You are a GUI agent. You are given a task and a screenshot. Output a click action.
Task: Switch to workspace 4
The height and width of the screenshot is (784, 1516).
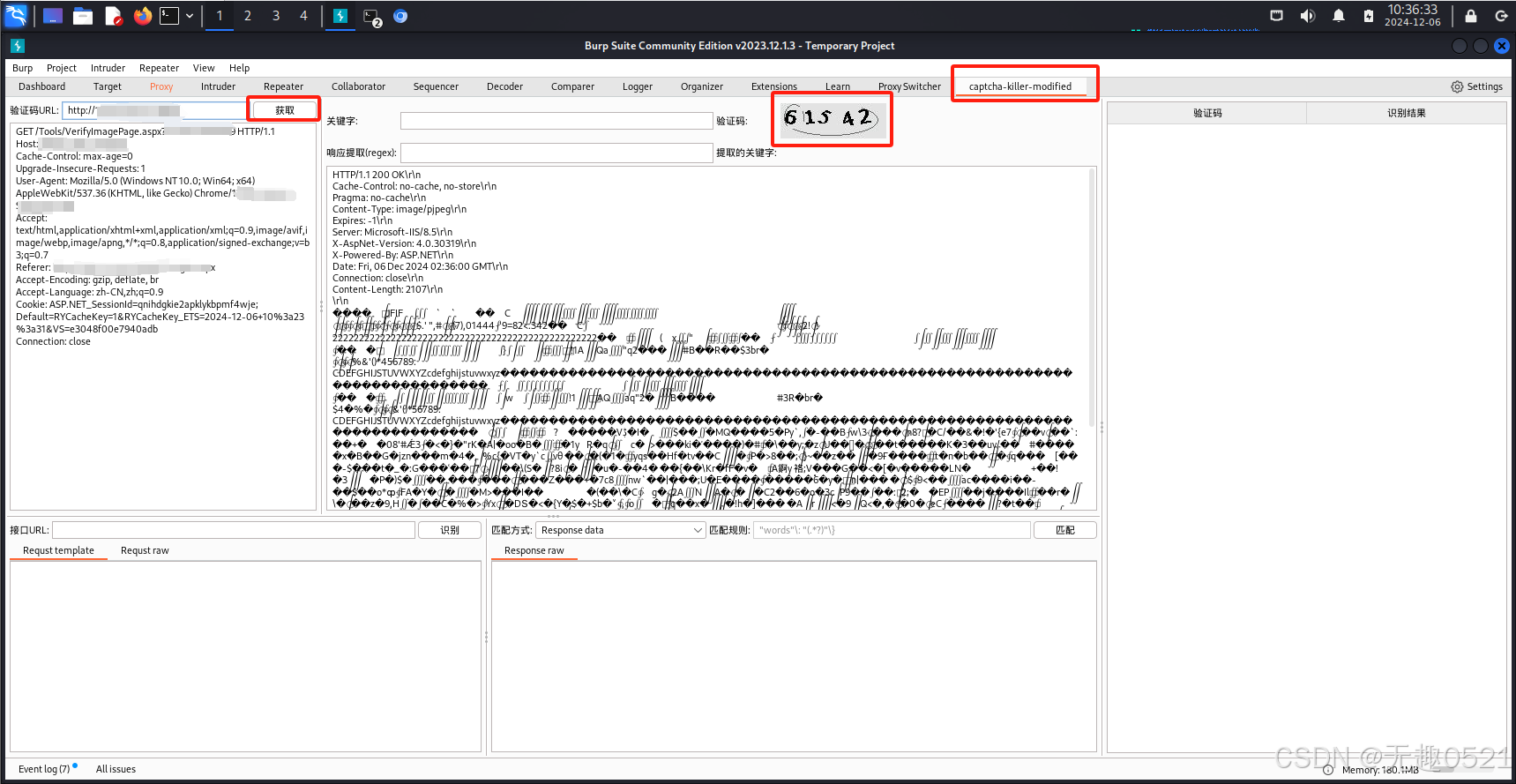coord(304,16)
